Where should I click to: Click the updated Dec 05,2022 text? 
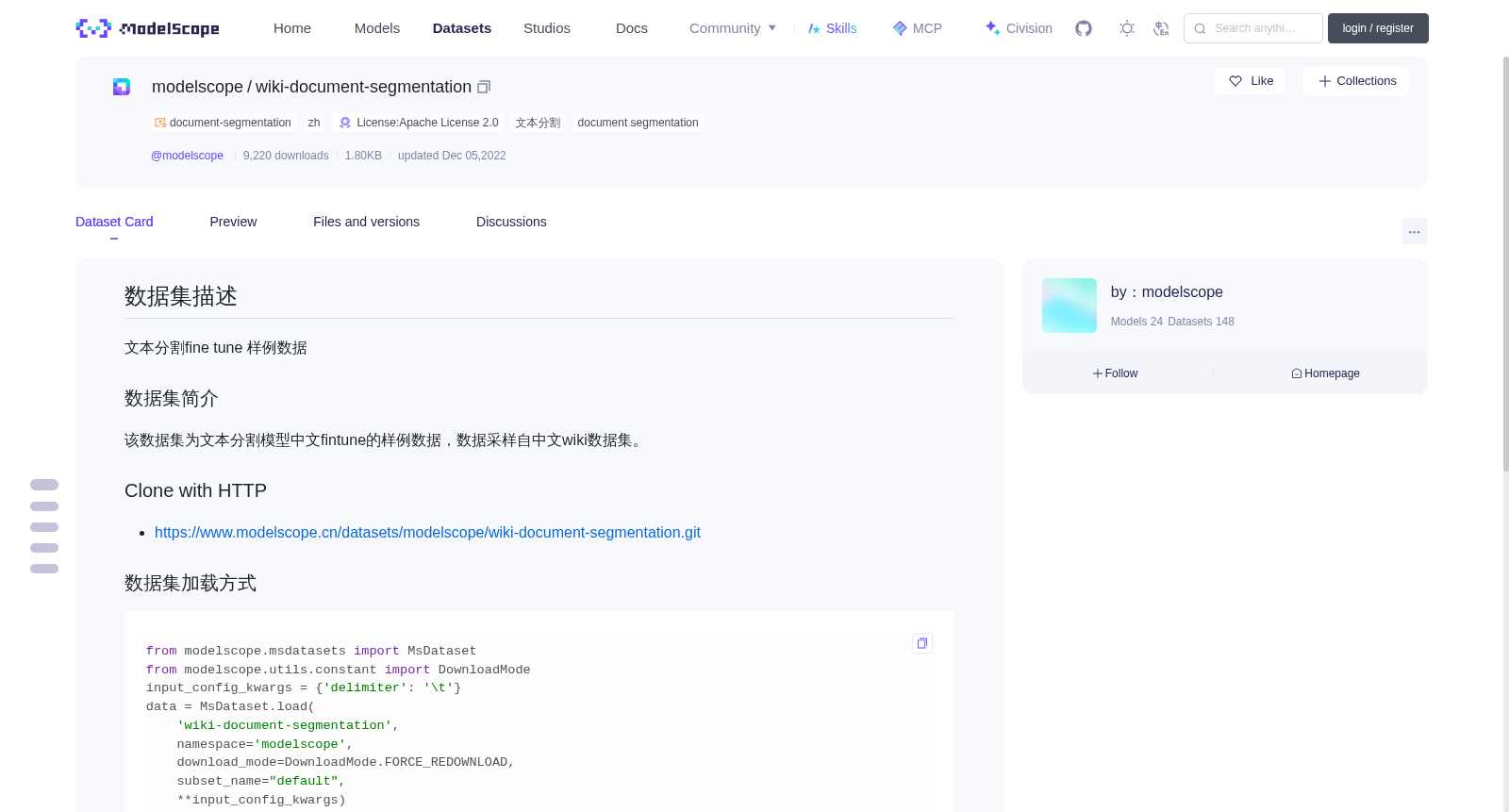(452, 156)
